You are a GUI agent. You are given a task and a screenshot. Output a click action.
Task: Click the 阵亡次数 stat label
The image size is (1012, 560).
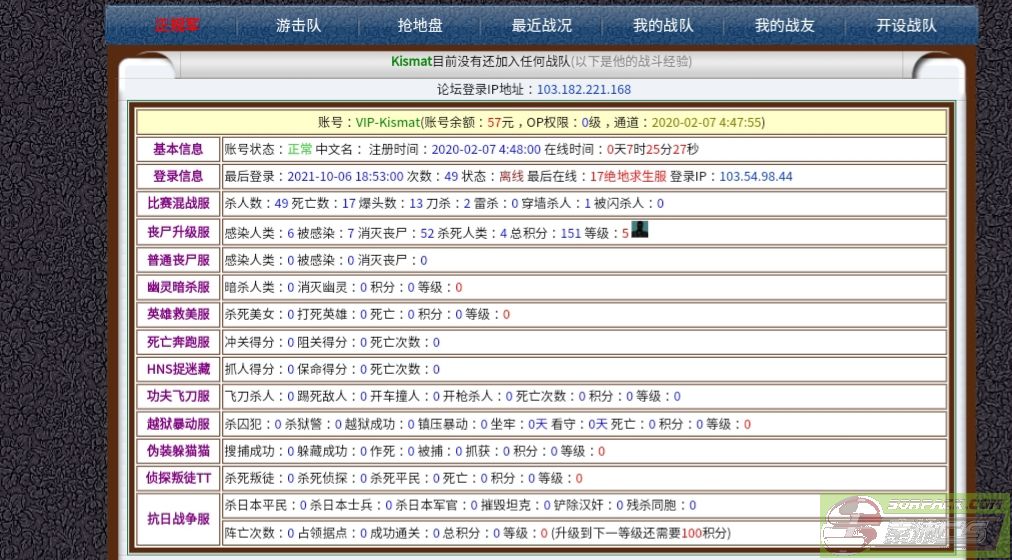click(x=250, y=534)
